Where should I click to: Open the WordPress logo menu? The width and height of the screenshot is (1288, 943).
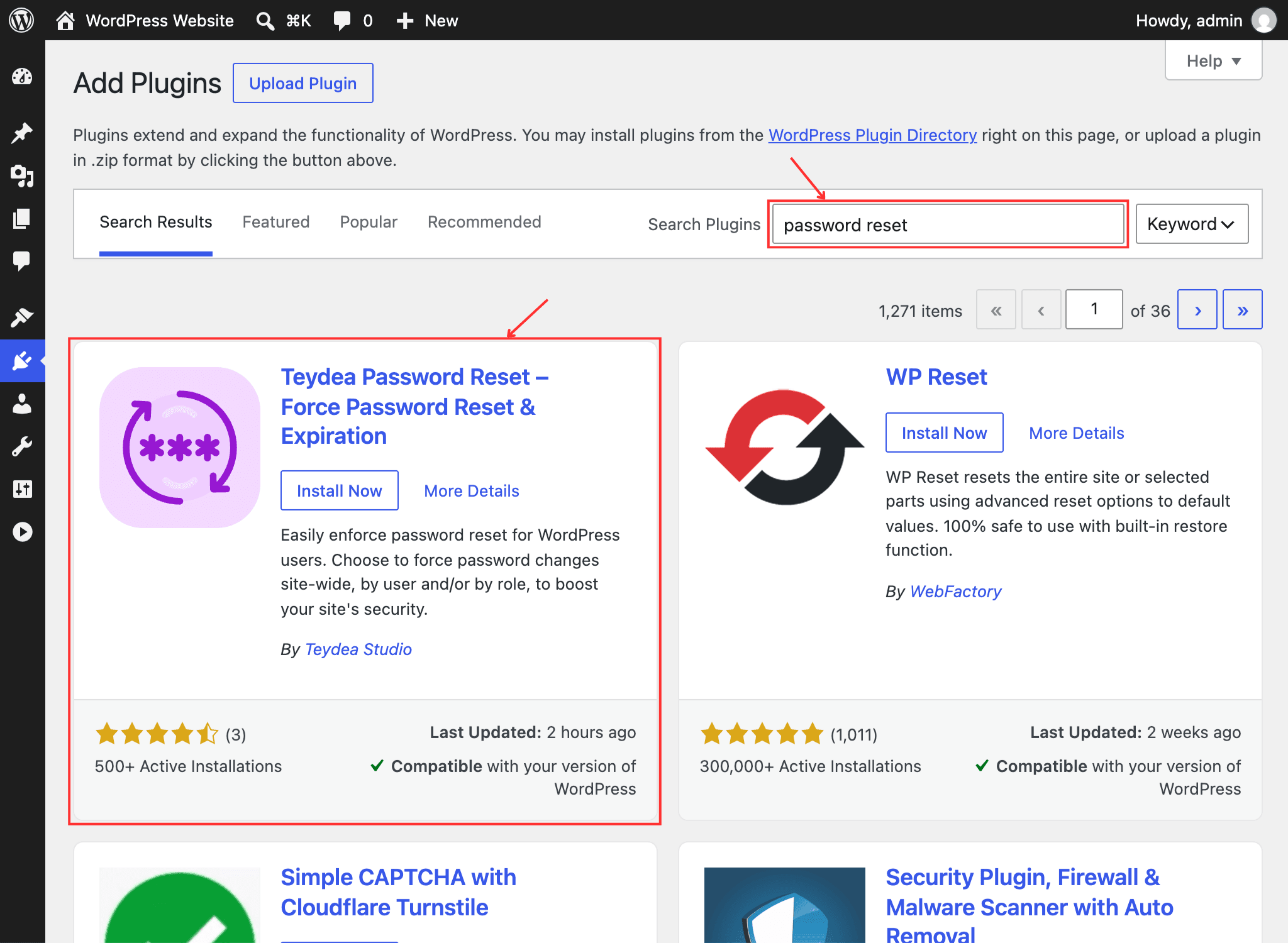click(x=22, y=20)
